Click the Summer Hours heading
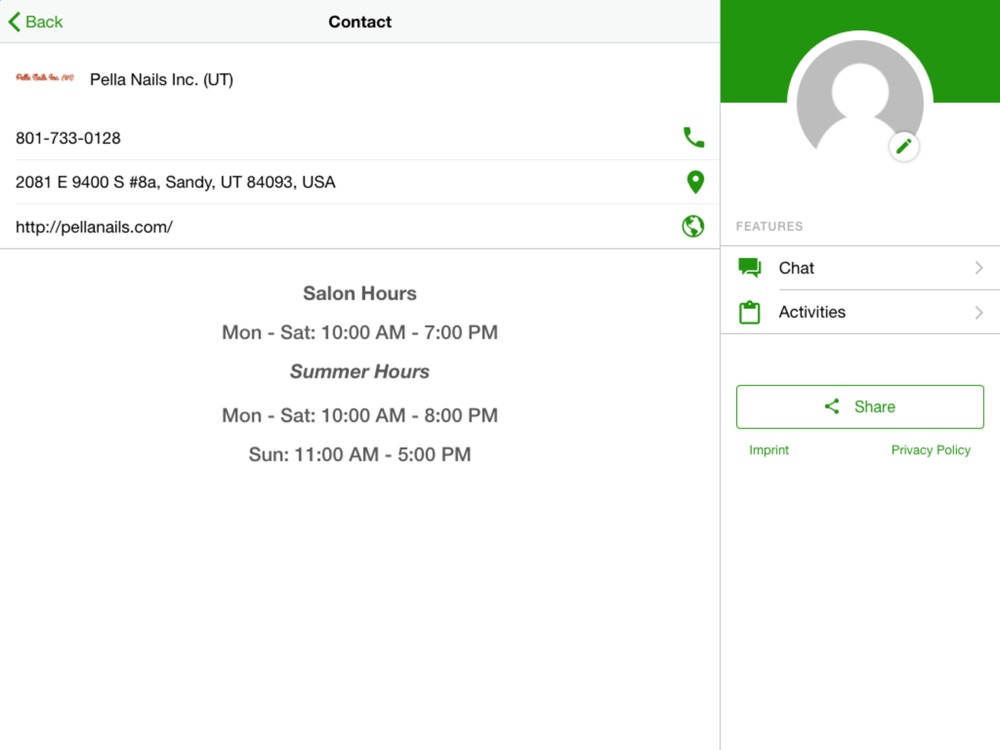This screenshot has width=1000, height=750. (x=360, y=371)
